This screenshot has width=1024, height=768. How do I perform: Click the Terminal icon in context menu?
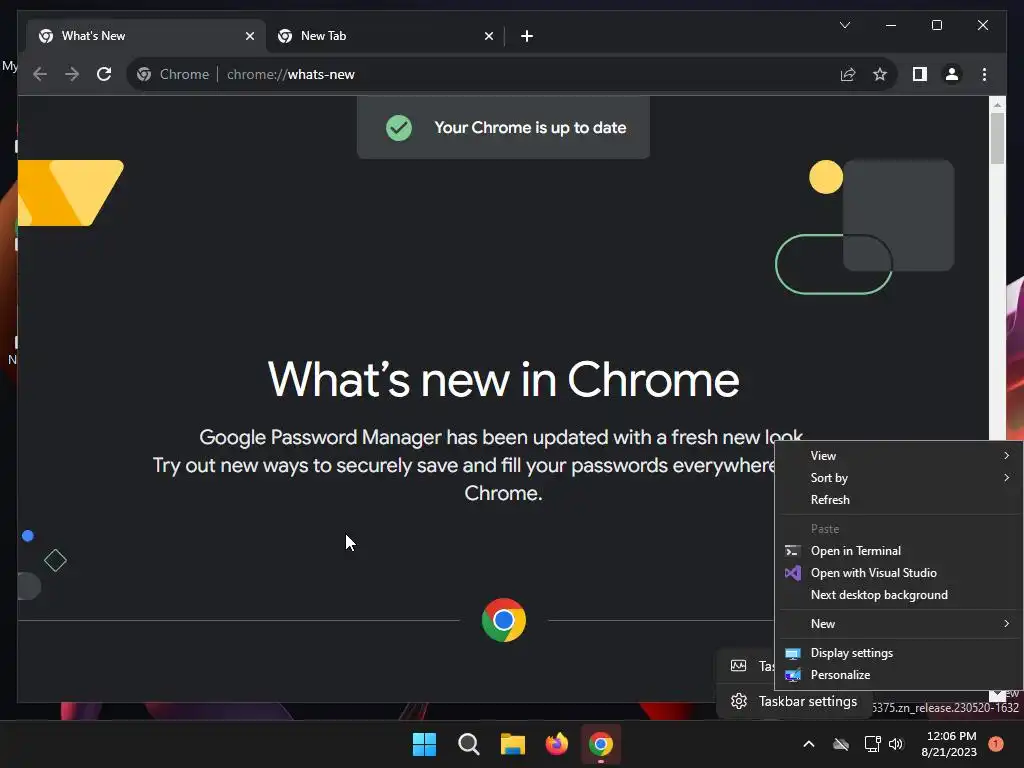pos(792,551)
